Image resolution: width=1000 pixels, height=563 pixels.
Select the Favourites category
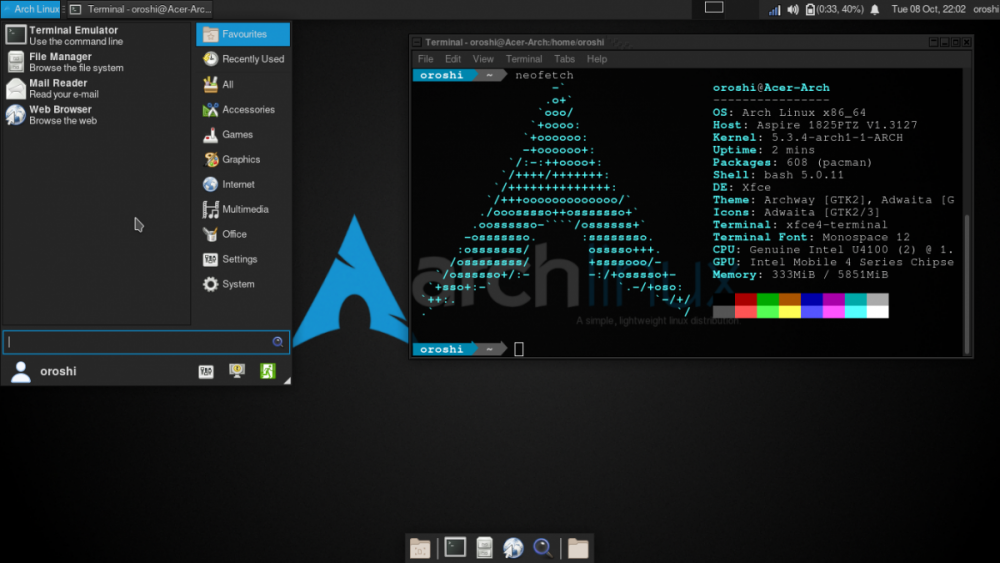click(242, 34)
